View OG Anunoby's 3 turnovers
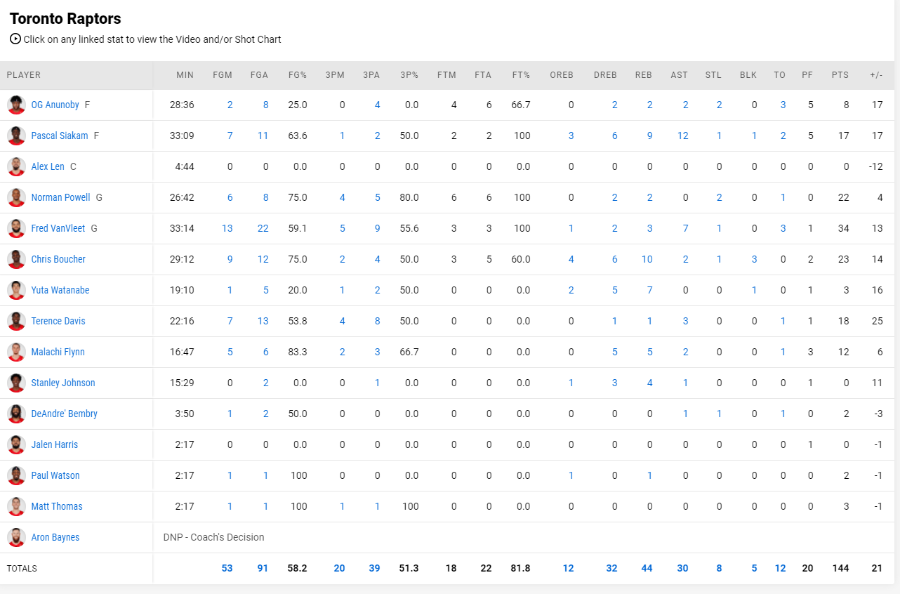The image size is (900, 594). click(x=783, y=104)
